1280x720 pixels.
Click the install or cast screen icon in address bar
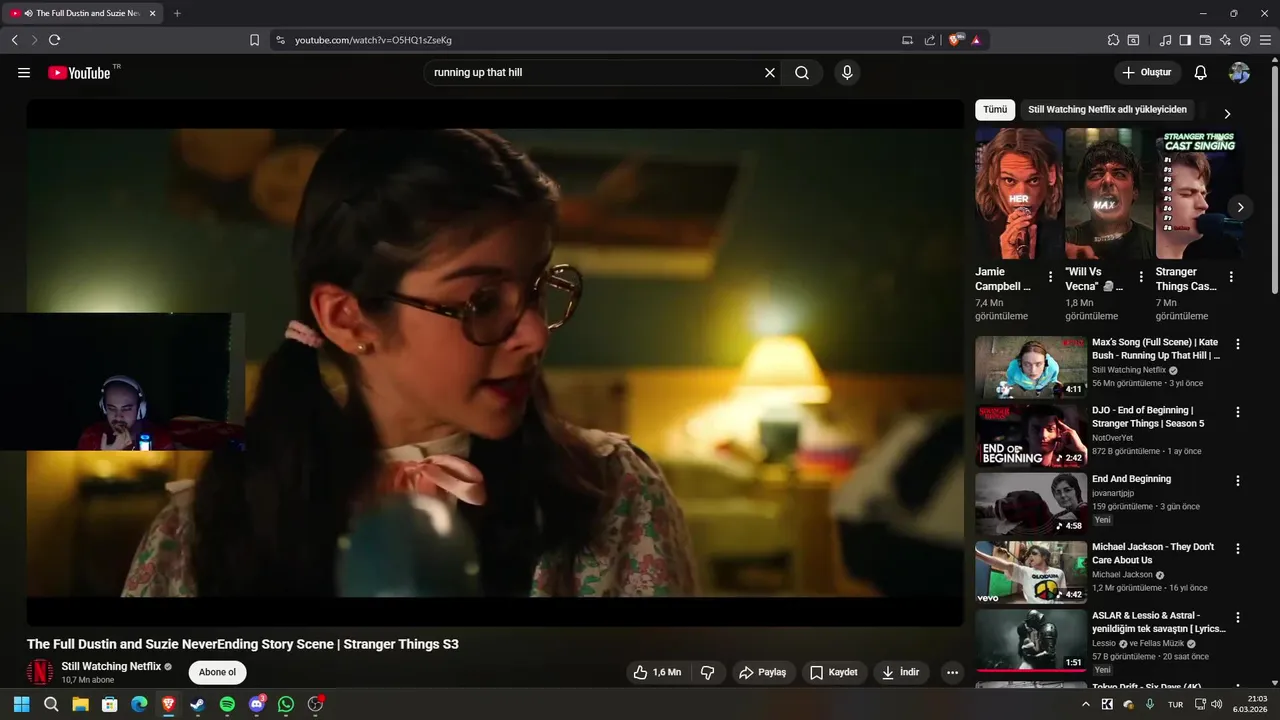coord(907,40)
